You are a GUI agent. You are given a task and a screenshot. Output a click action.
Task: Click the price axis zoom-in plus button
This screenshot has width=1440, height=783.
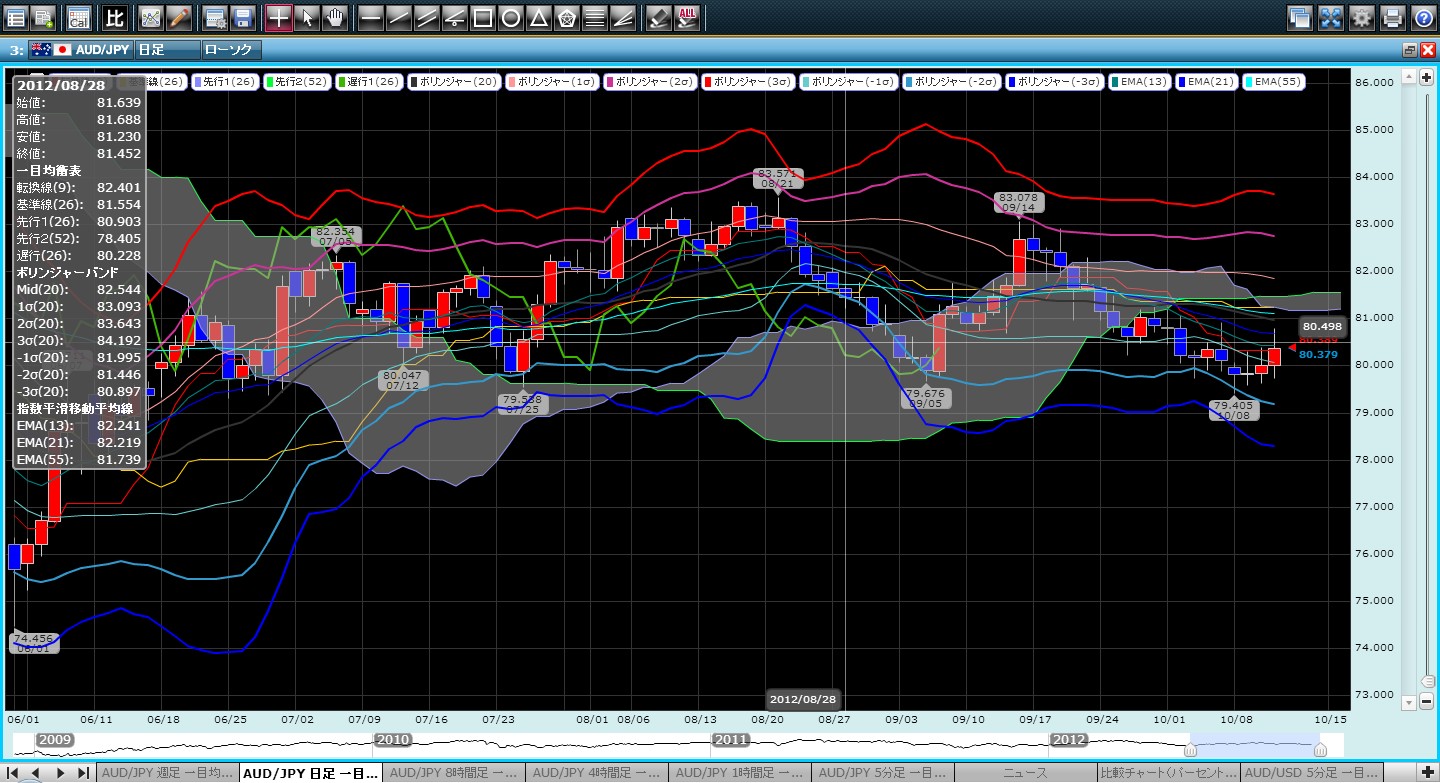click(x=1427, y=78)
